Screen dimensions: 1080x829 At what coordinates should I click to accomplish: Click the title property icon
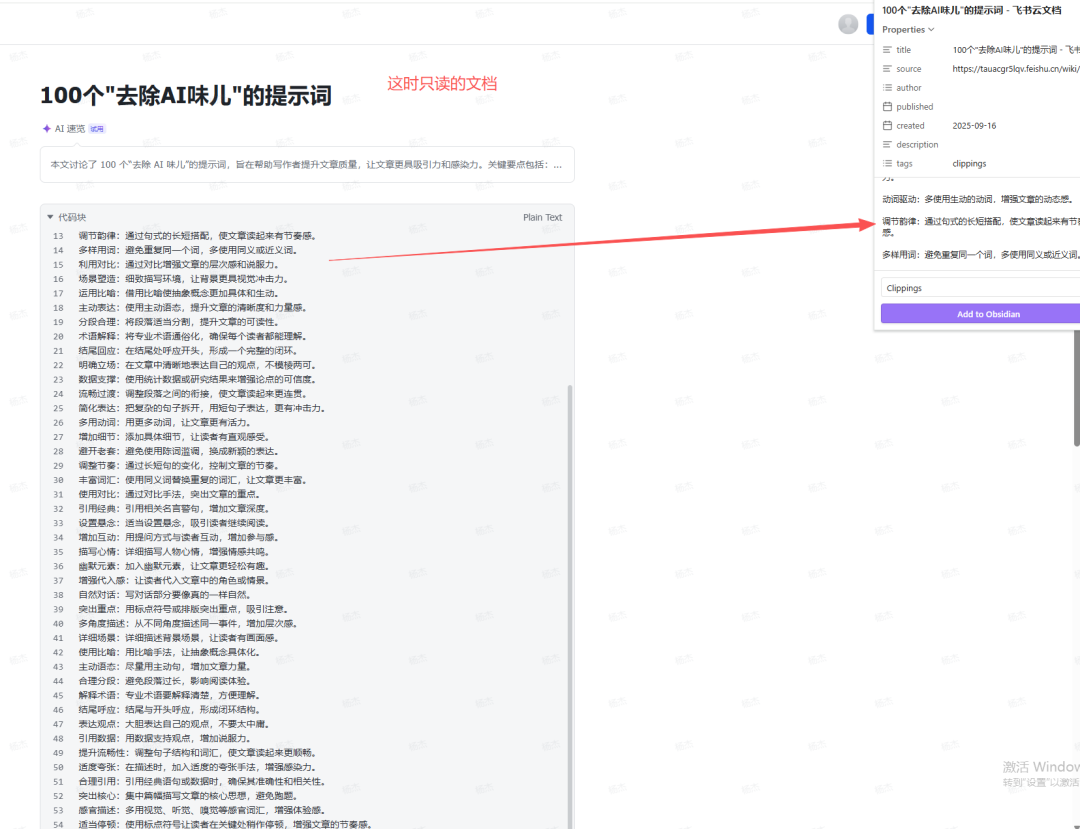coord(886,49)
